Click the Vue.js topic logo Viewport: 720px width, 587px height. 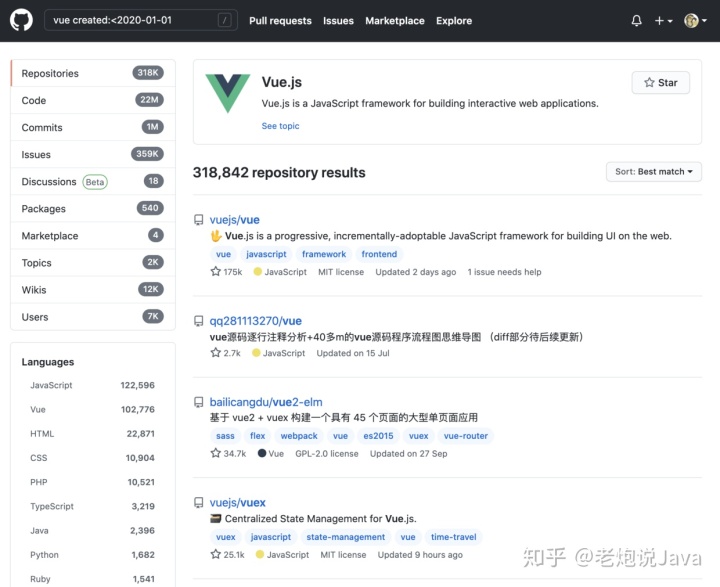point(227,93)
